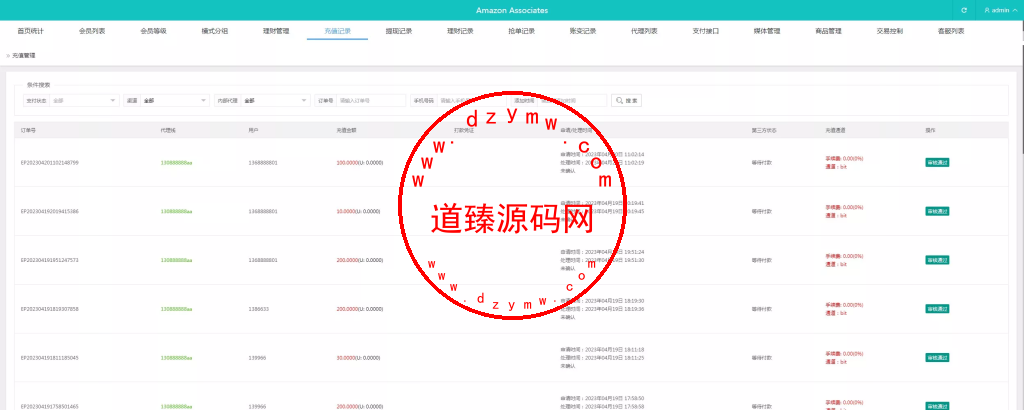Open the 提现记录 tab

point(398,31)
